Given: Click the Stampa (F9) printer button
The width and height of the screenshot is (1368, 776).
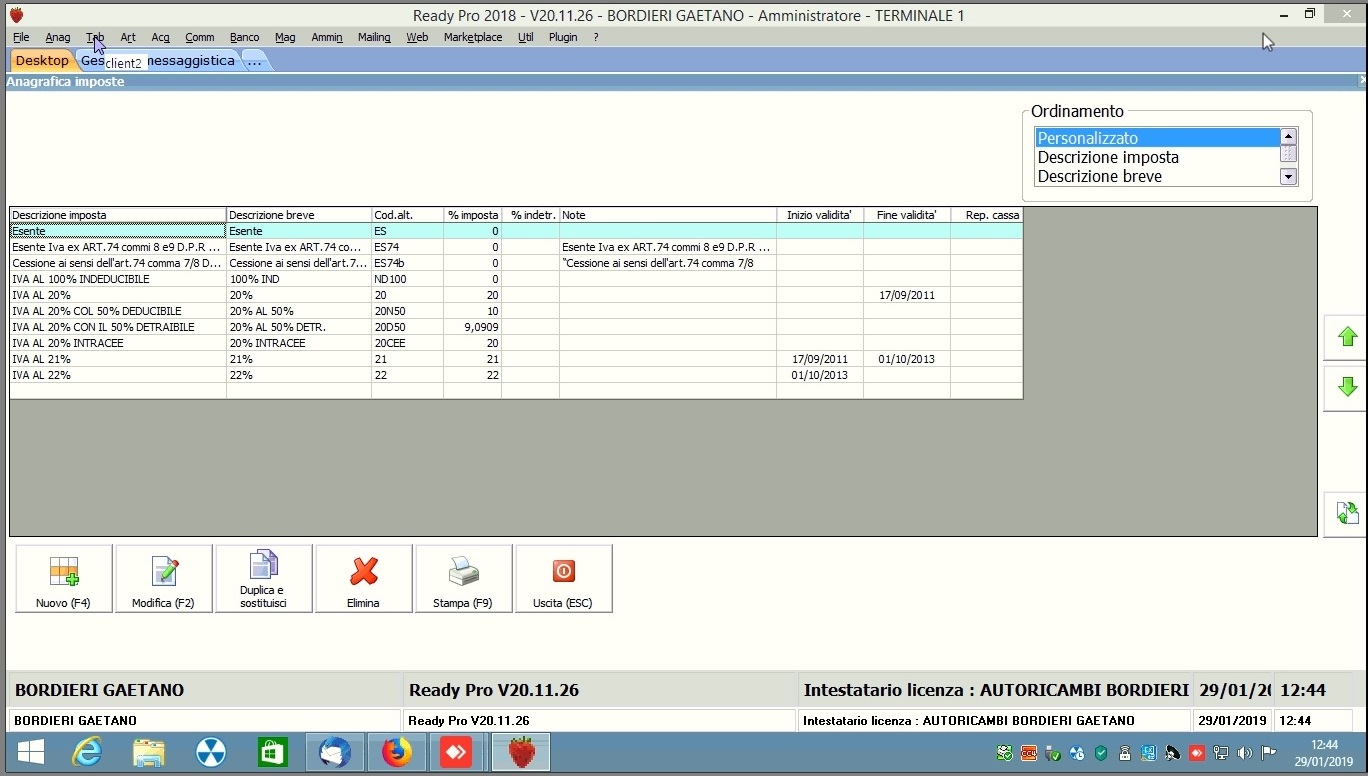Looking at the screenshot, I should 464,578.
